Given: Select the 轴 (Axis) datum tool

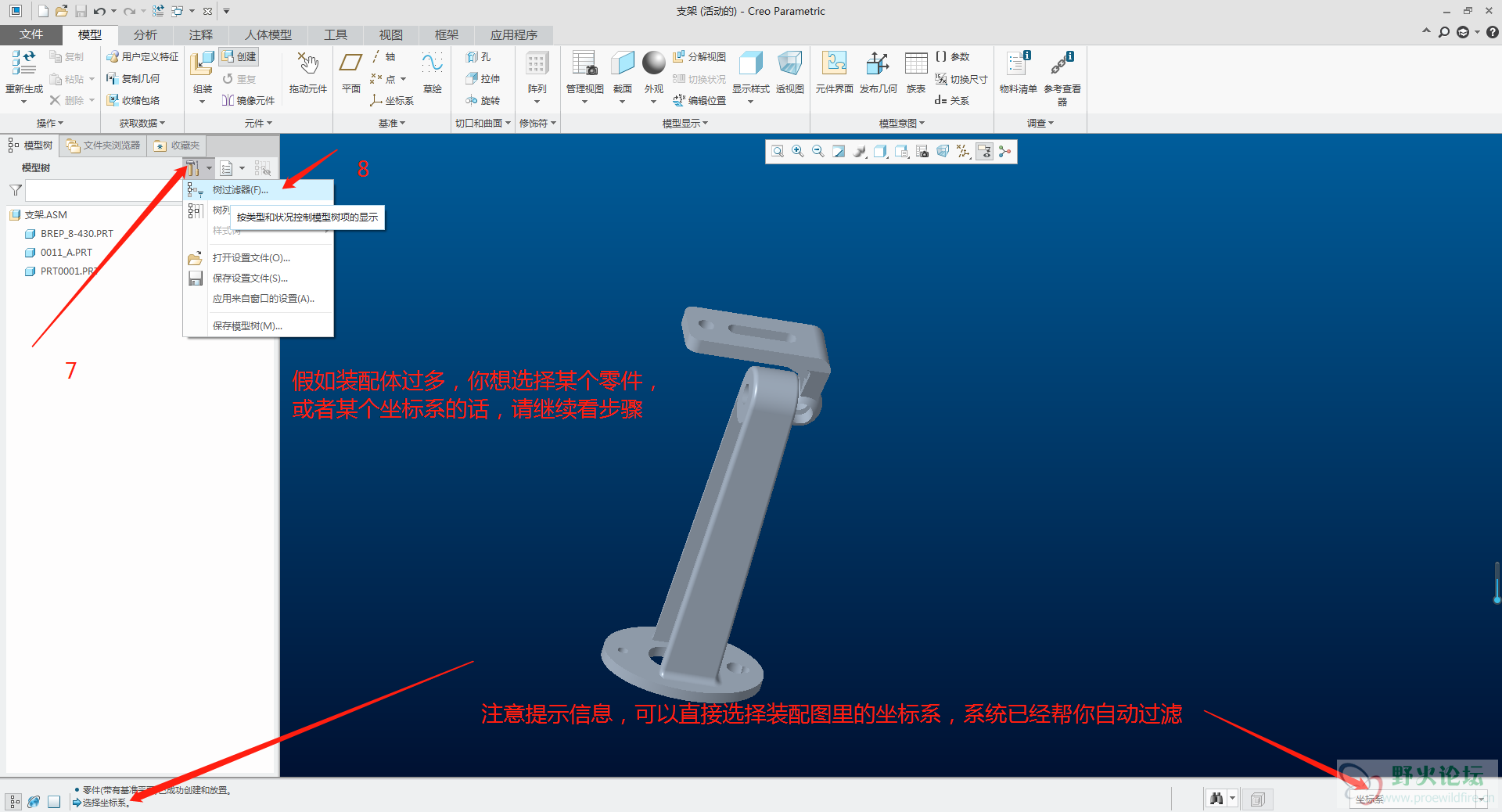Looking at the screenshot, I should click(383, 56).
